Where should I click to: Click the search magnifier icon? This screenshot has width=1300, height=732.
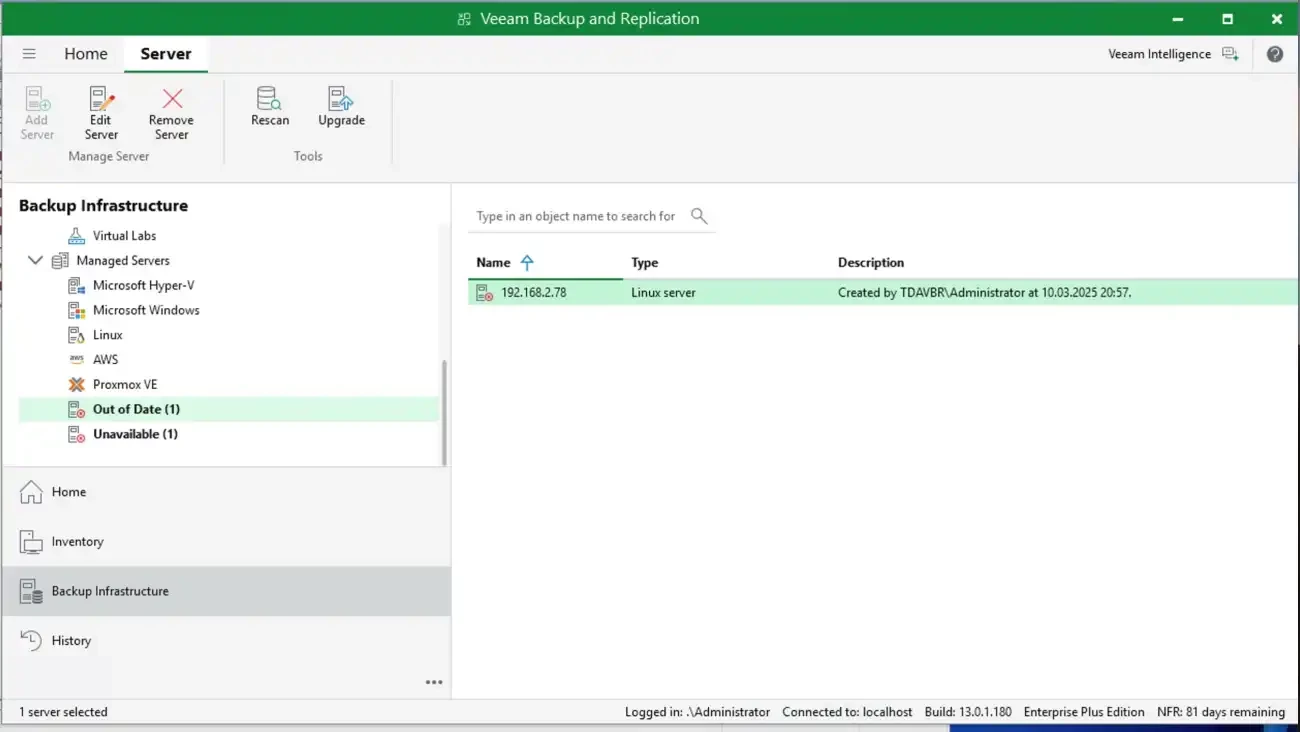pos(699,216)
